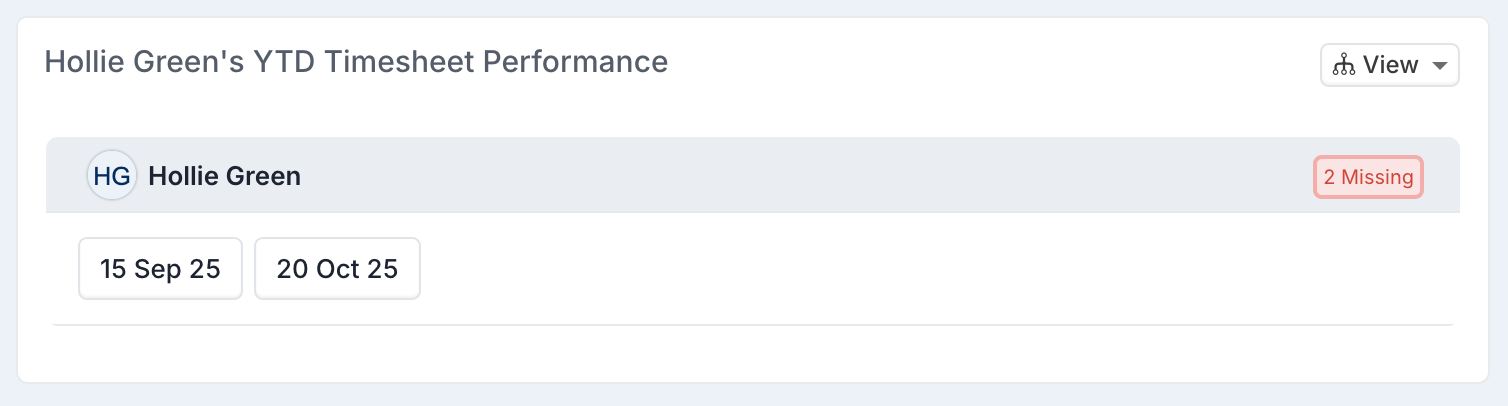The height and width of the screenshot is (406, 1508).
Task: Click the Hollie Green name in the row
Action: 224,177
